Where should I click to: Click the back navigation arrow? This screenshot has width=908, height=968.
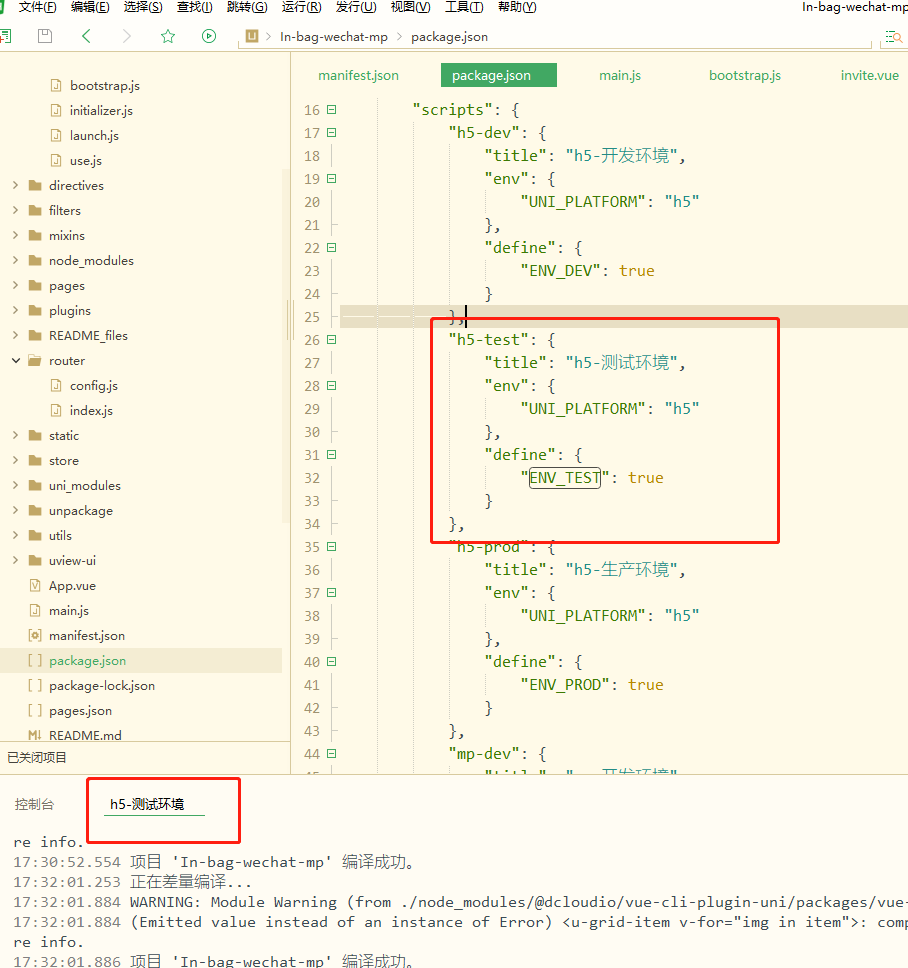86,36
